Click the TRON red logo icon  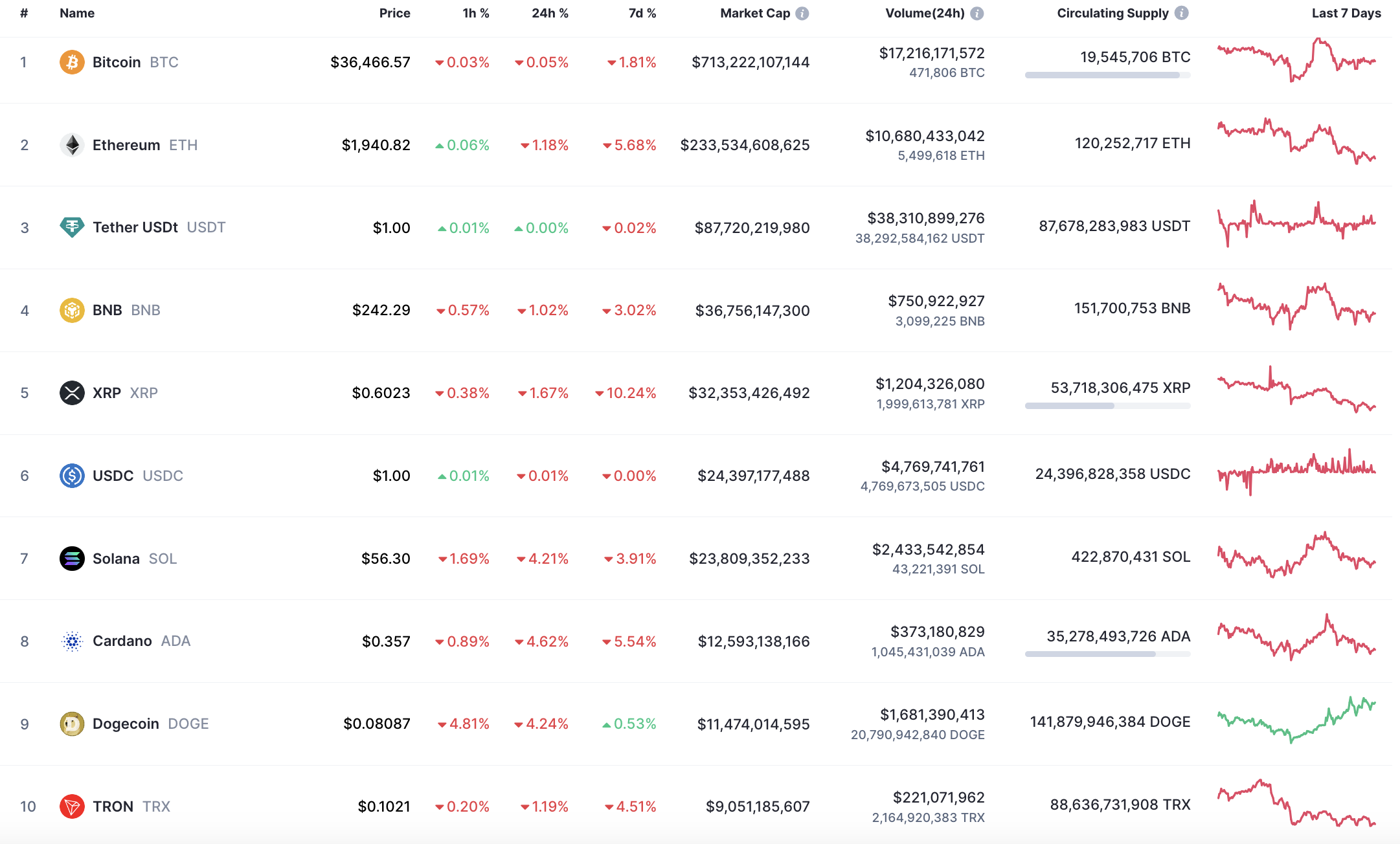[x=72, y=806]
